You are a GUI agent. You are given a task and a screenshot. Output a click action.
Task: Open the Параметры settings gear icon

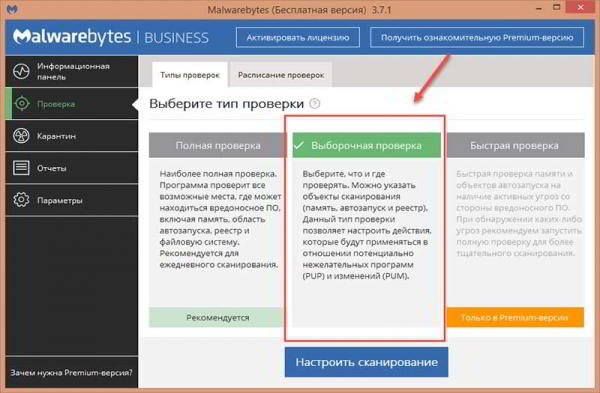coord(21,200)
